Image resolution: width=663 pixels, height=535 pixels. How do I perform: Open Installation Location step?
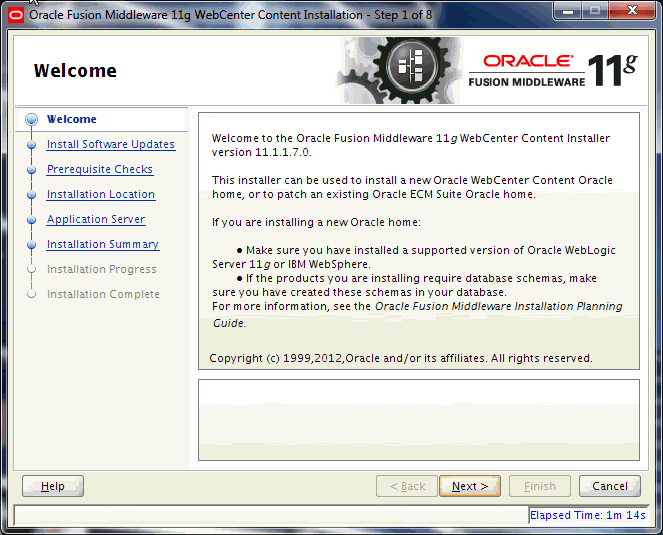click(x=101, y=194)
